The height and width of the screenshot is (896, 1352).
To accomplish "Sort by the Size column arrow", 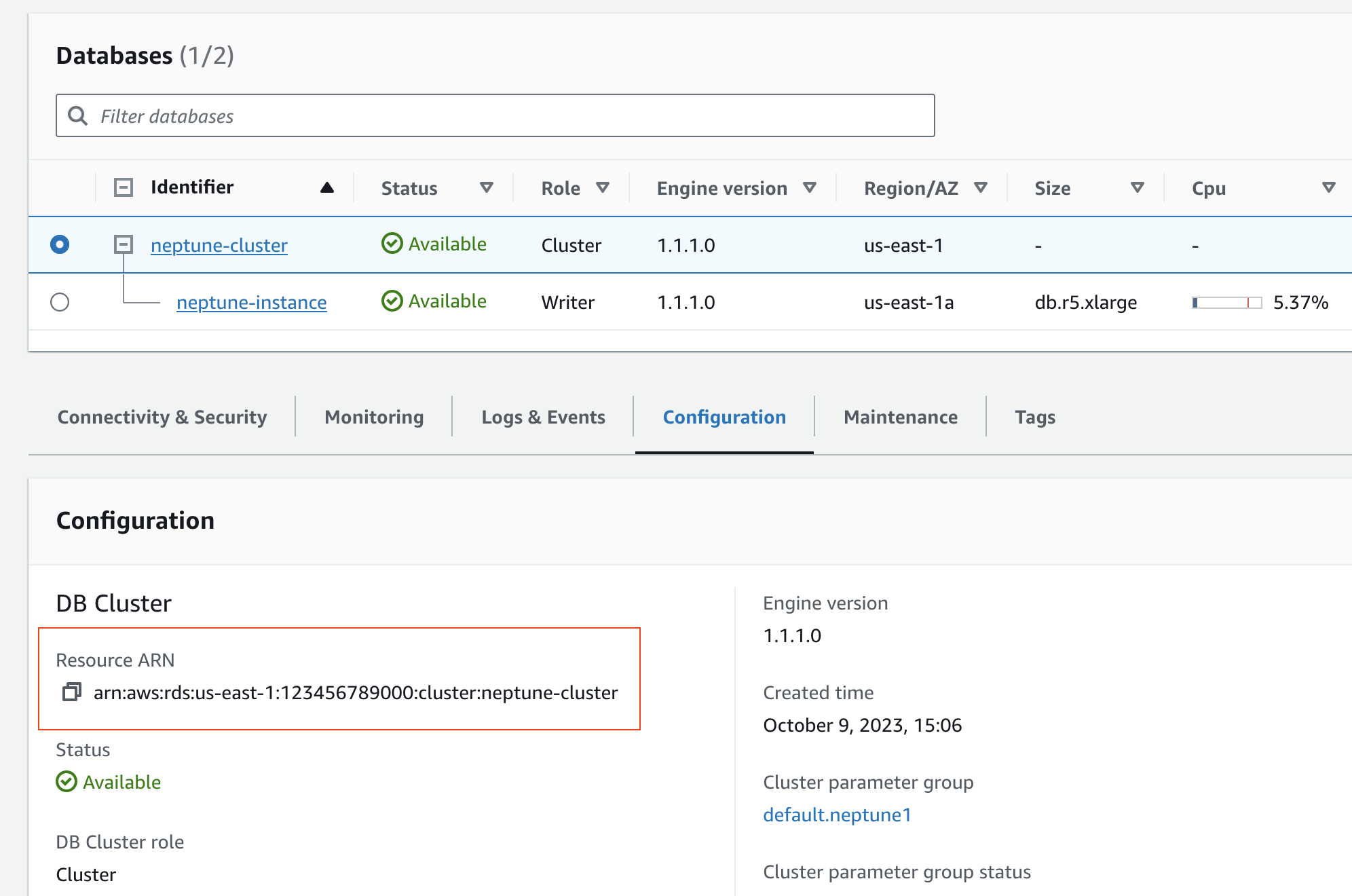I will [1137, 188].
